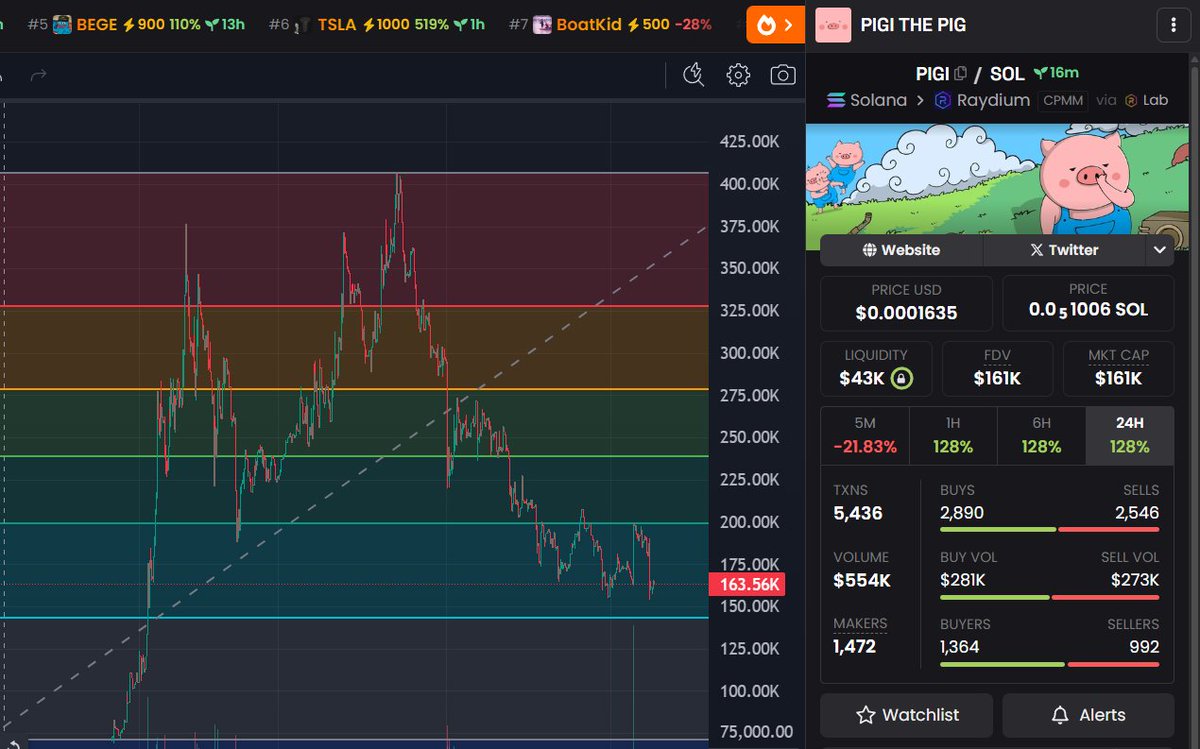This screenshot has height=749, width=1200.
Task: Click the FDV $161K box
Action: 997,368
